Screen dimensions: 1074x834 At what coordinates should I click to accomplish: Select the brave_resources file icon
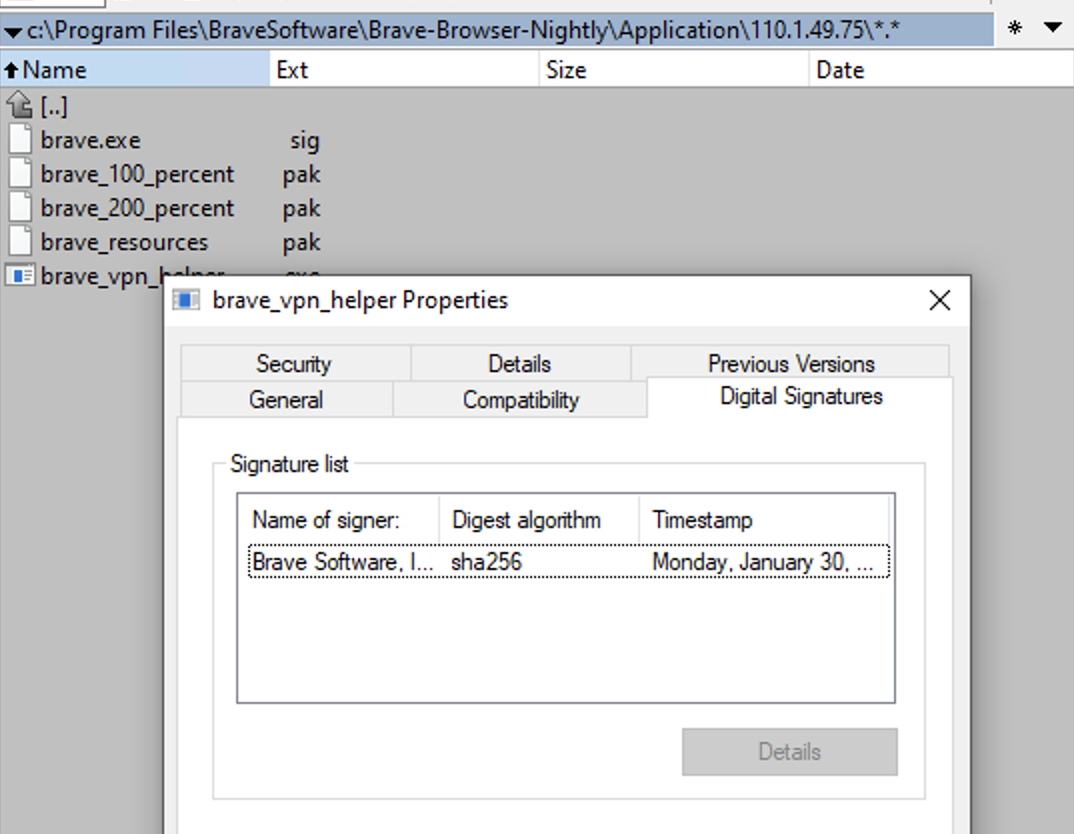(20, 242)
